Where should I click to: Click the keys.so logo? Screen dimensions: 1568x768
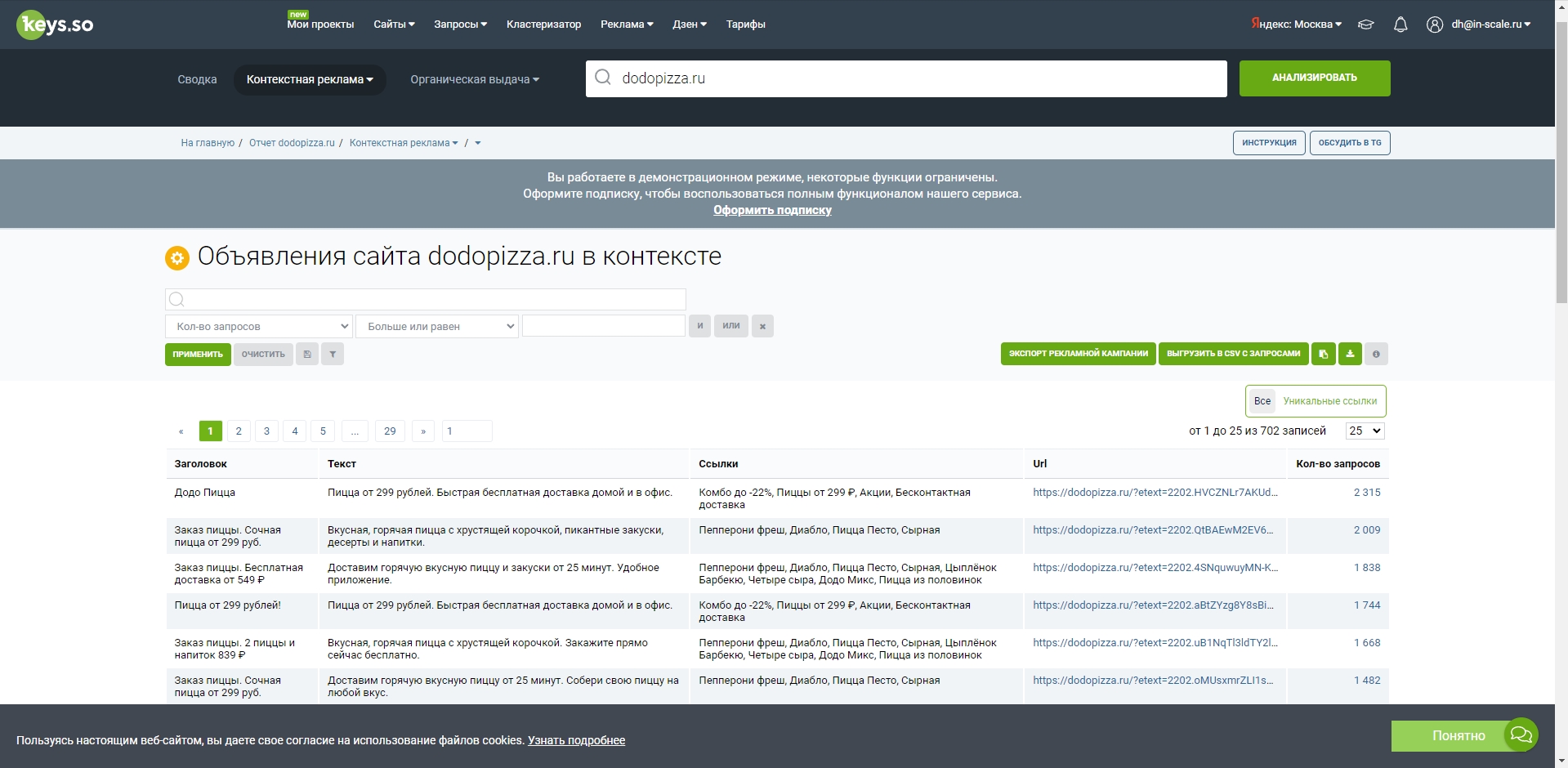pos(55,25)
